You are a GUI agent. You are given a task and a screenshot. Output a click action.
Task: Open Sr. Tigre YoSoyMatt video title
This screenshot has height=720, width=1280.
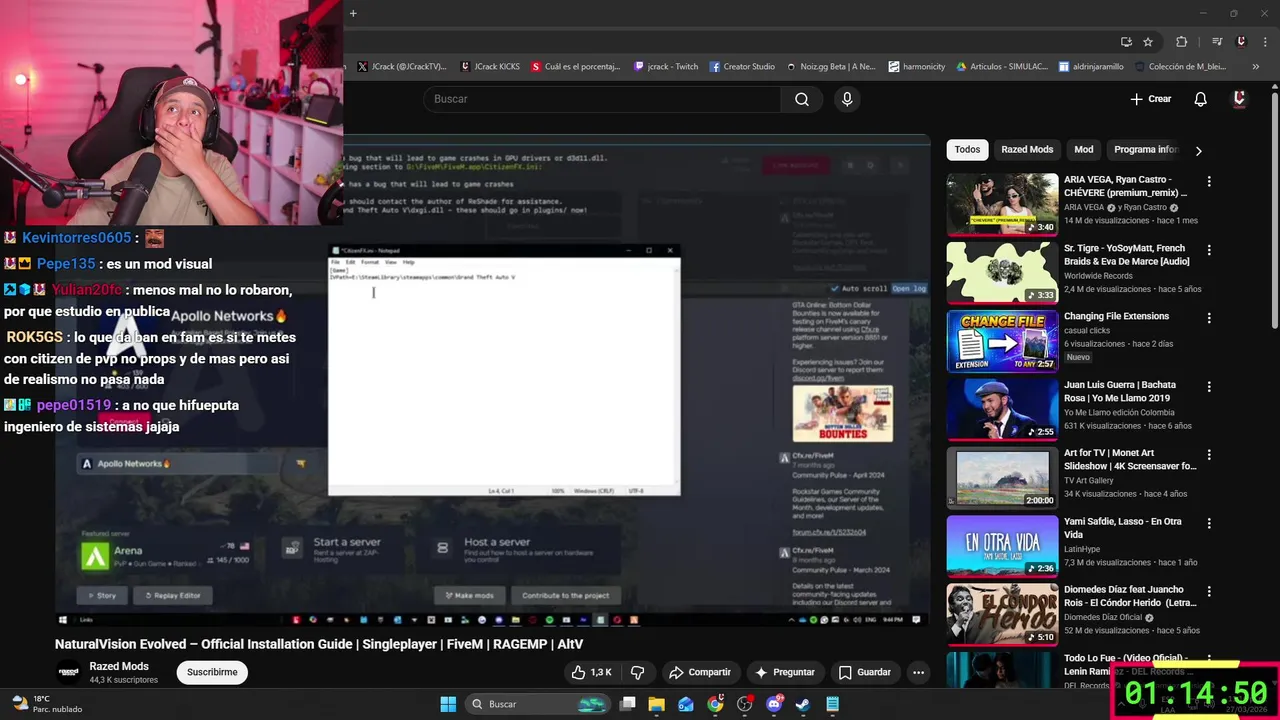pos(1126,255)
